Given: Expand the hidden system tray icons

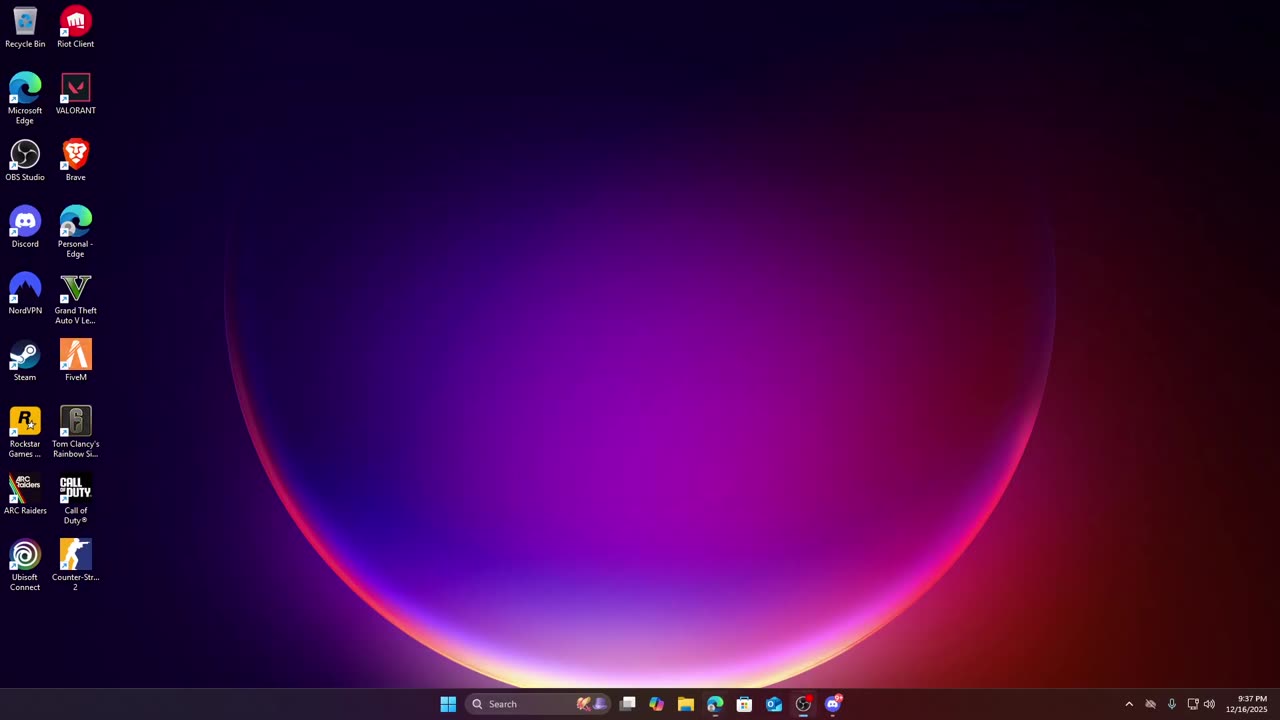Looking at the screenshot, I should coord(1129,704).
